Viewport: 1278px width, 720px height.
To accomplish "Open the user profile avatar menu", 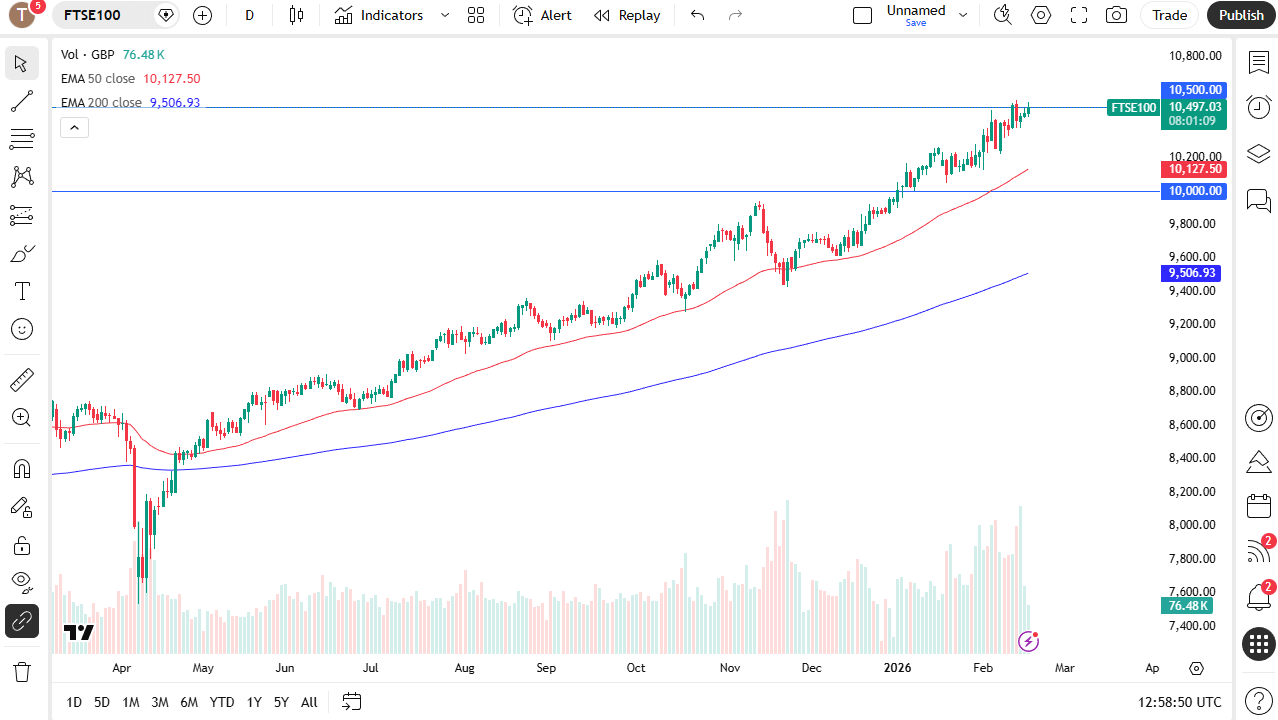I will click(x=22, y=15).
